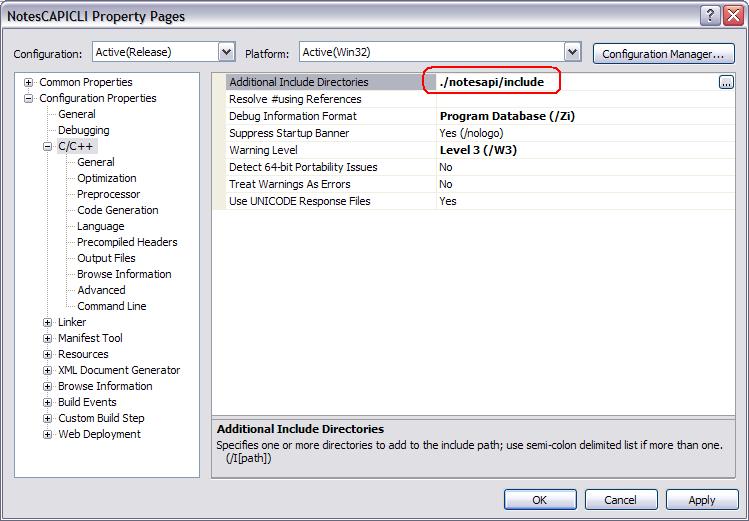Select Optimization page
The image size is (749, 521).
[x=107, y=178]
